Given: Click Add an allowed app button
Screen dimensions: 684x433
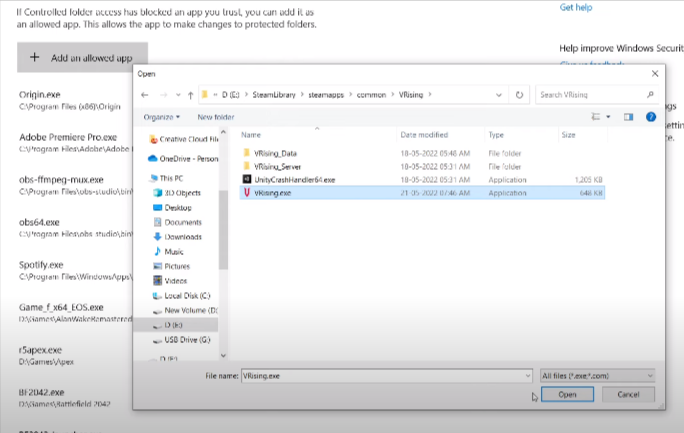Looking at the screenshot, I should point(82,58).
